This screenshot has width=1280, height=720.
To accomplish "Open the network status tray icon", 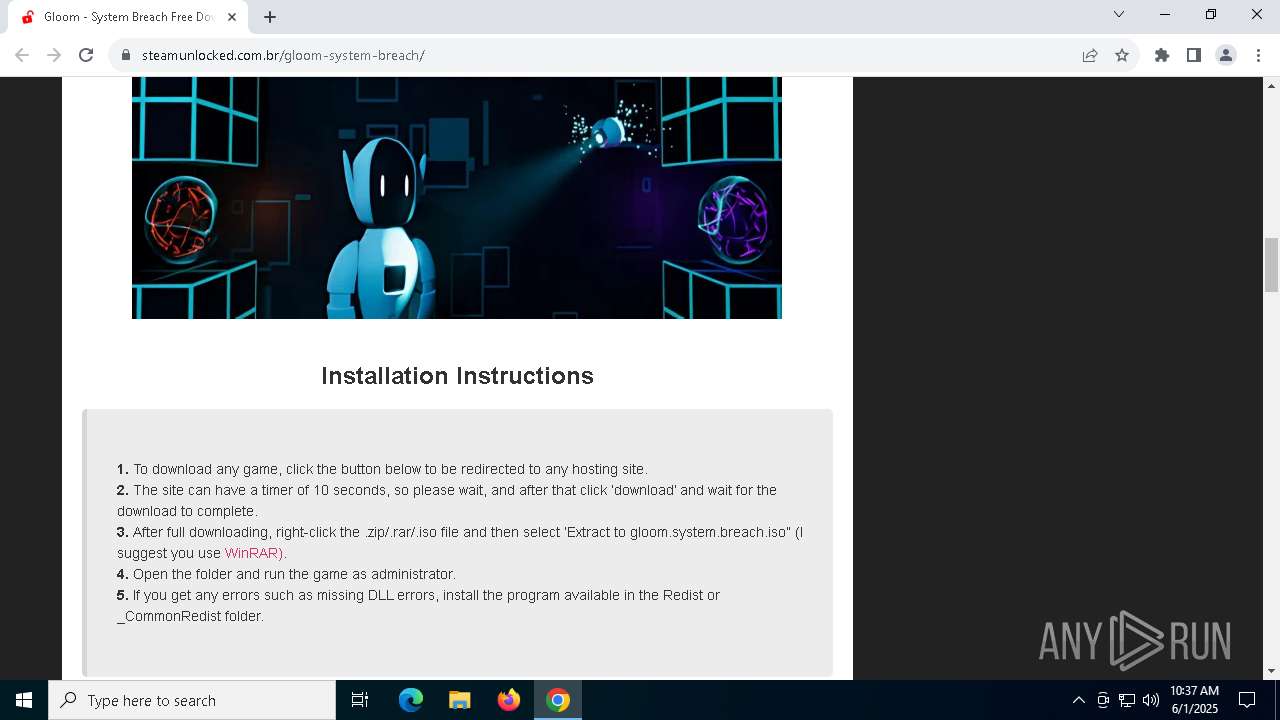I will tap(1127, 700).
